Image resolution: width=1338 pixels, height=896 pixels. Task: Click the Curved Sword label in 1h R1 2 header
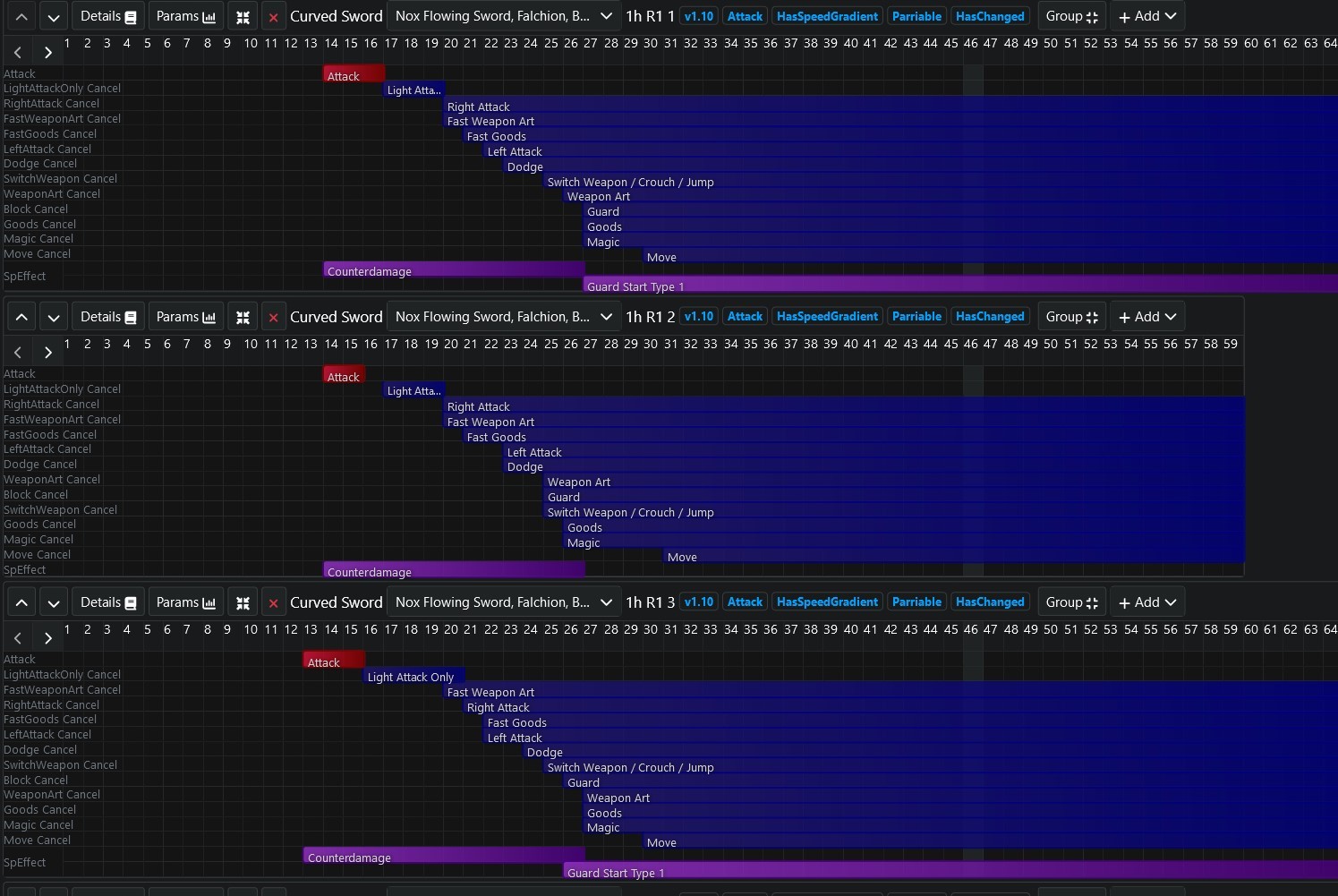tap(337, 317)
